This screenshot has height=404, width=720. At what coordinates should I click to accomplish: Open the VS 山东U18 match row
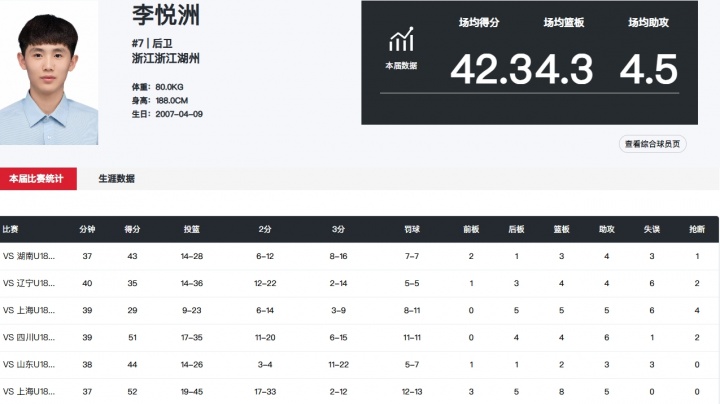coord(30,365)
